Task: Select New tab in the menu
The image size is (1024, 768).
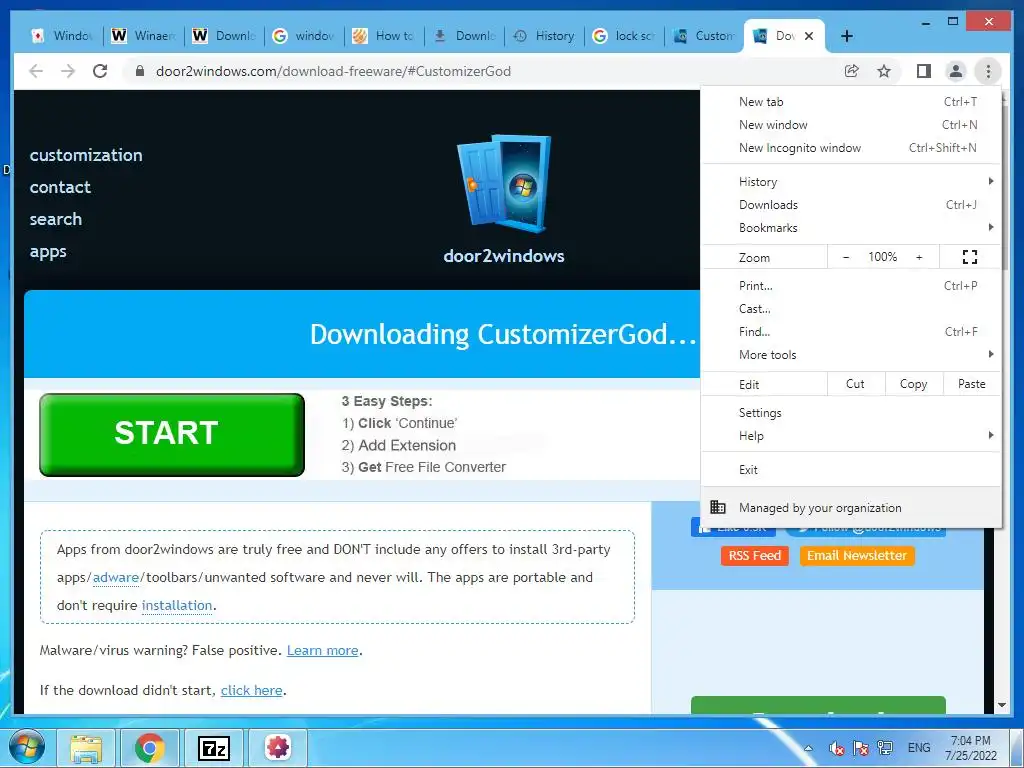Action: [850, 102]
